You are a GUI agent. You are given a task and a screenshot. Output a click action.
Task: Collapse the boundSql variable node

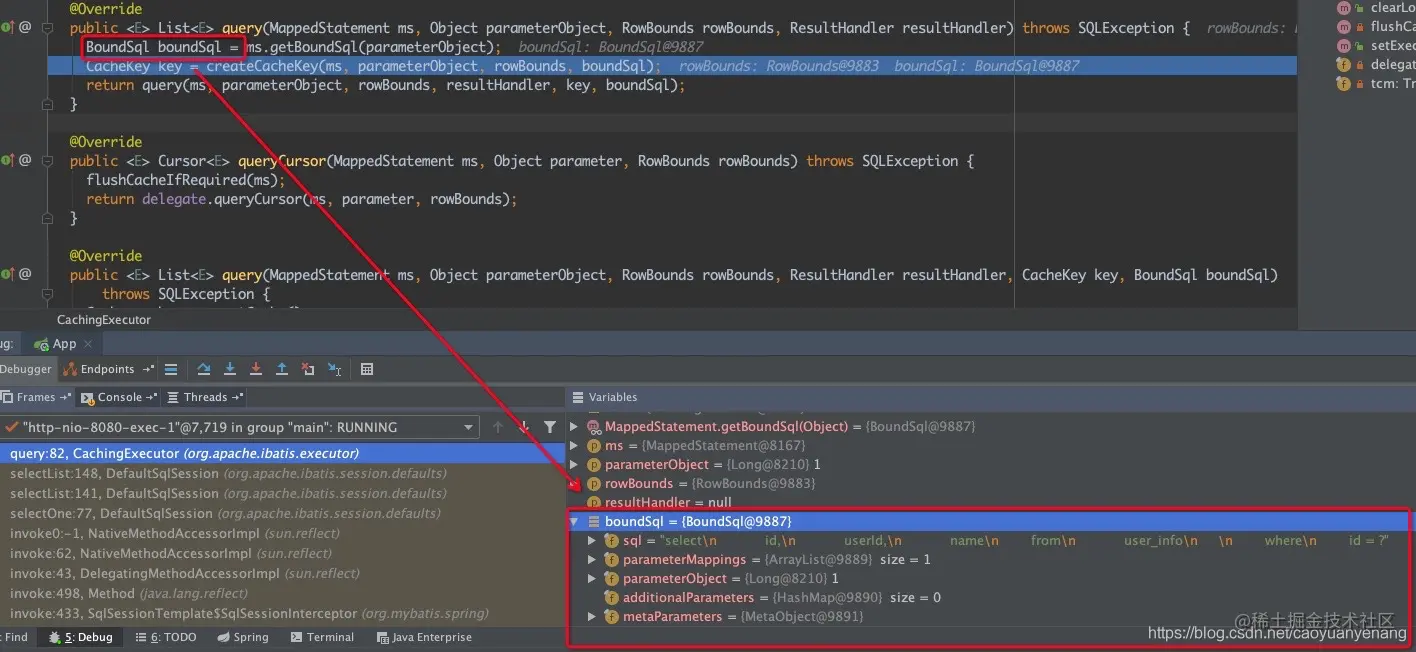574,521
